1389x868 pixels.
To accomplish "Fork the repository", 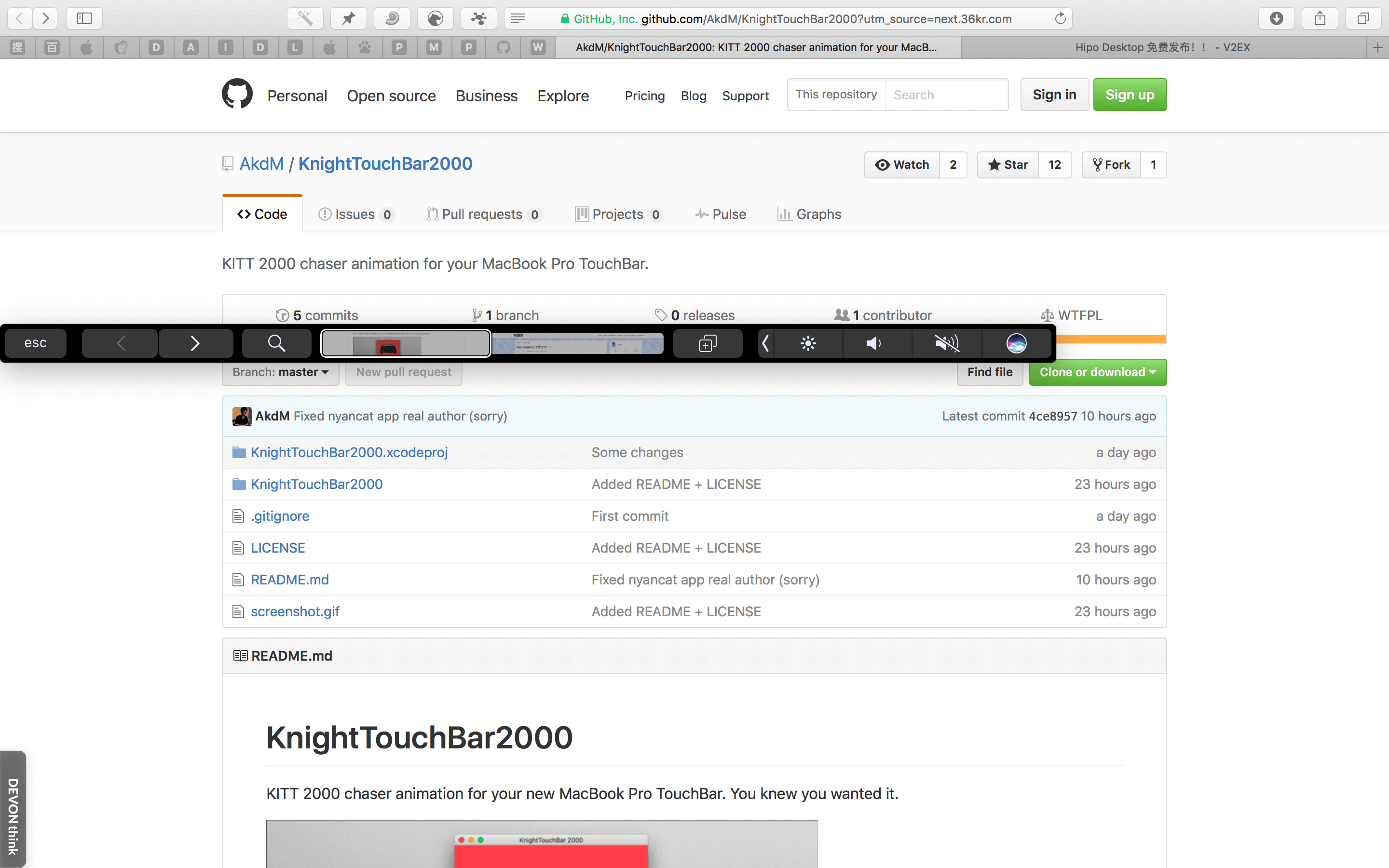I will coord(1111,165).
